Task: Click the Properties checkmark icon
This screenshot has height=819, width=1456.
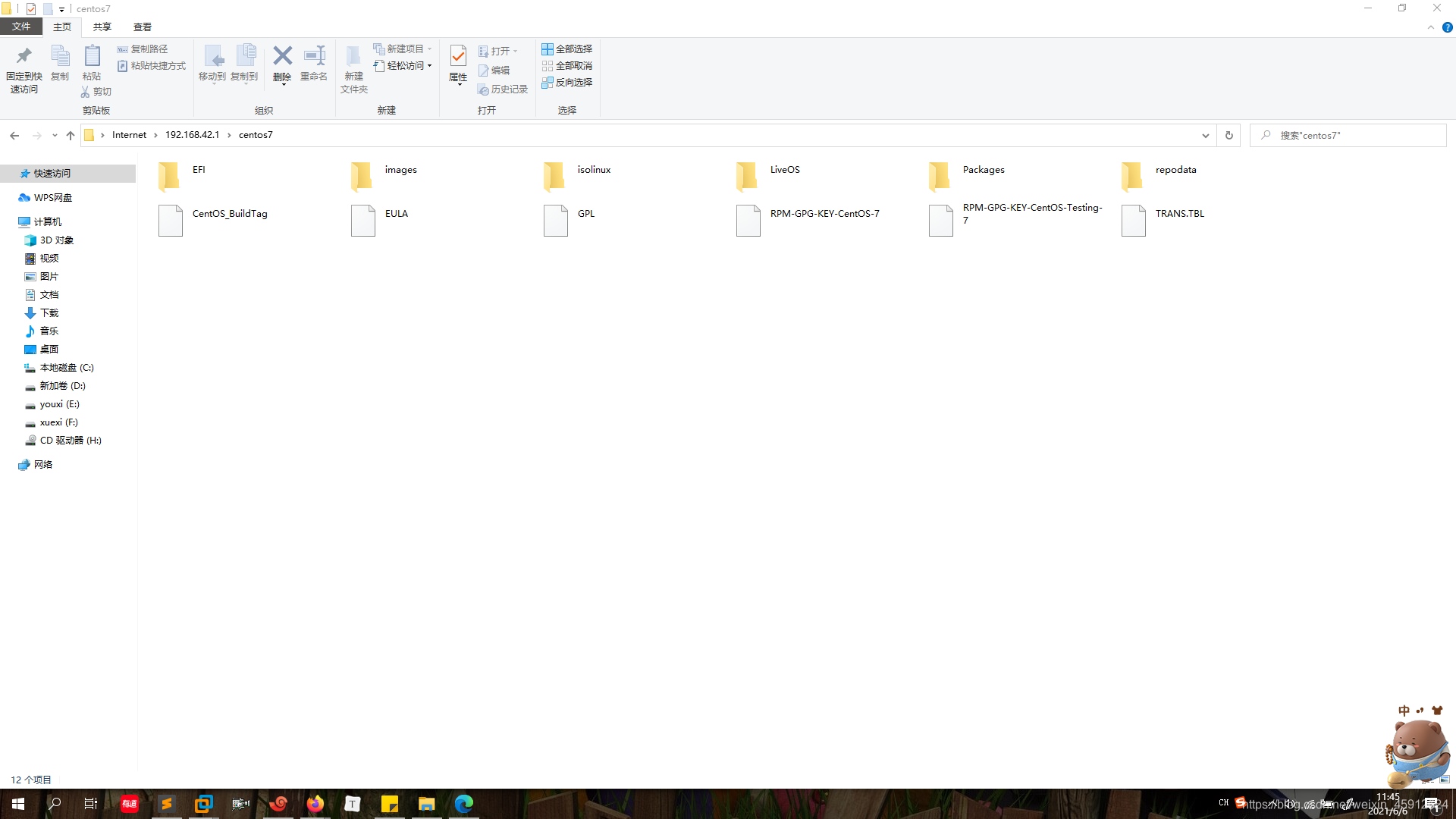Action: coord(458,55)
